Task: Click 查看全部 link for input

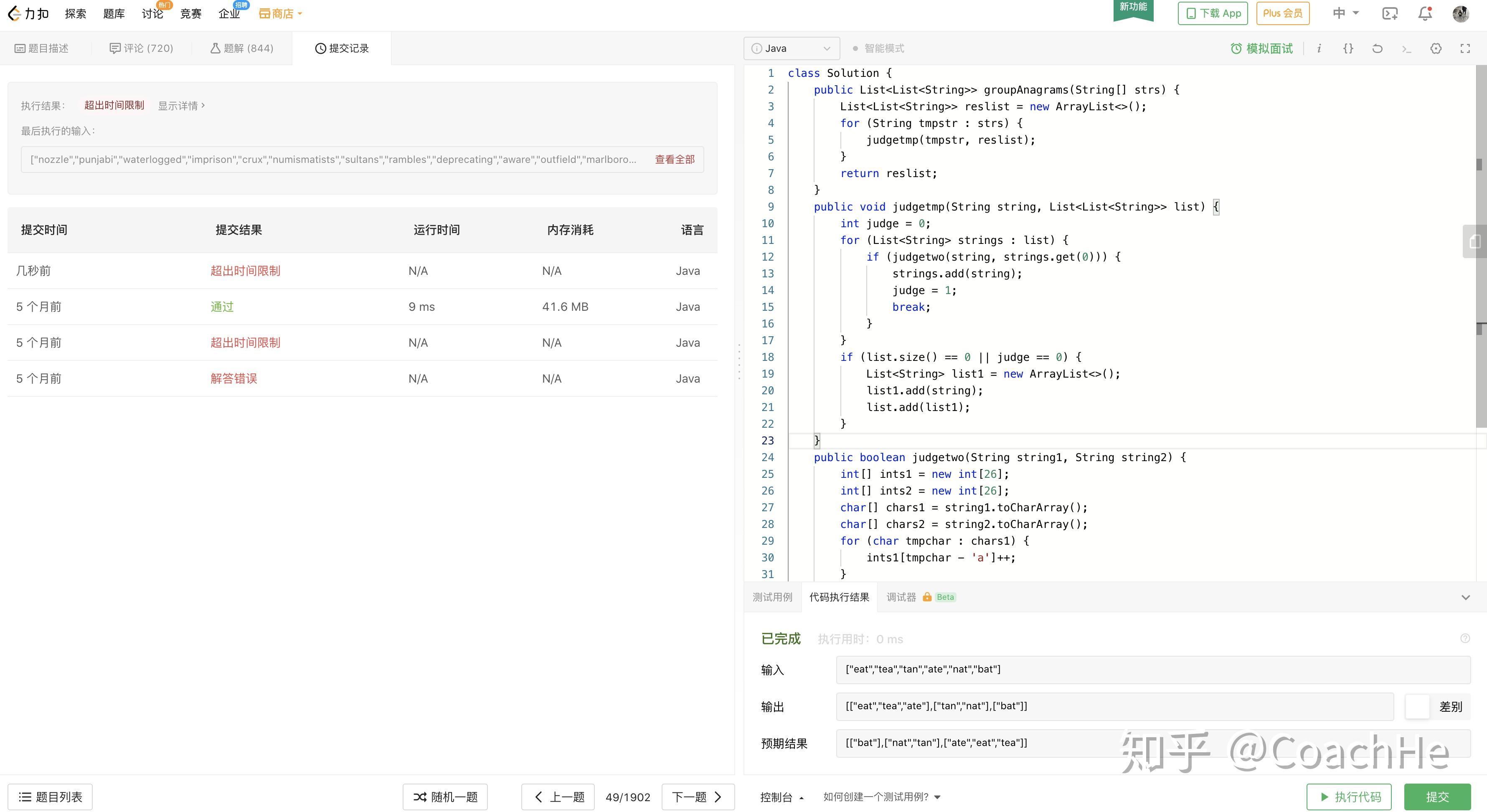Action: coord(674,159)
